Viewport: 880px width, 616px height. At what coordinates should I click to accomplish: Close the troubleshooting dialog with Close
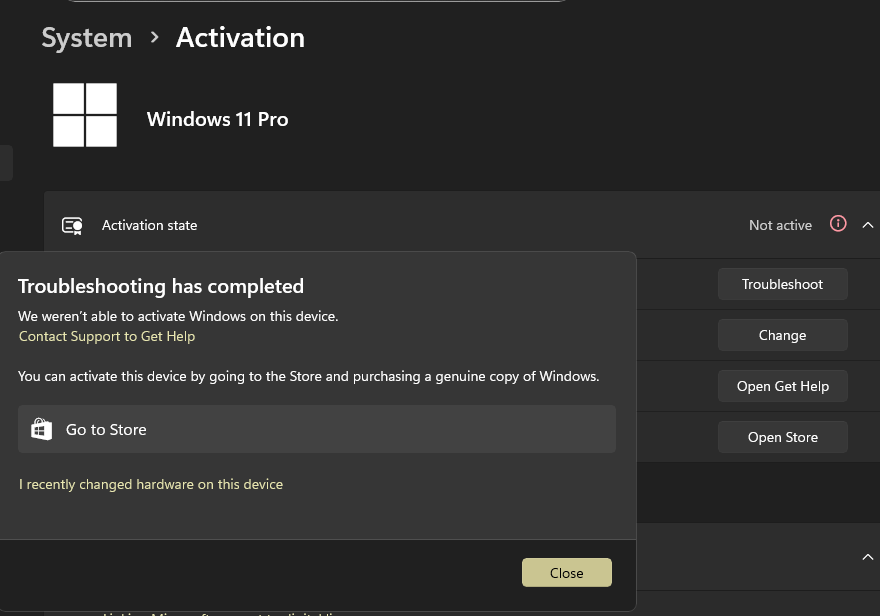[x=566, y=573]
